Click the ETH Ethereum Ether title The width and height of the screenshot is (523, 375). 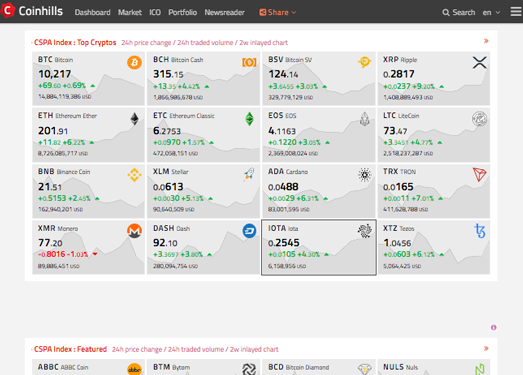pos(67,116)
